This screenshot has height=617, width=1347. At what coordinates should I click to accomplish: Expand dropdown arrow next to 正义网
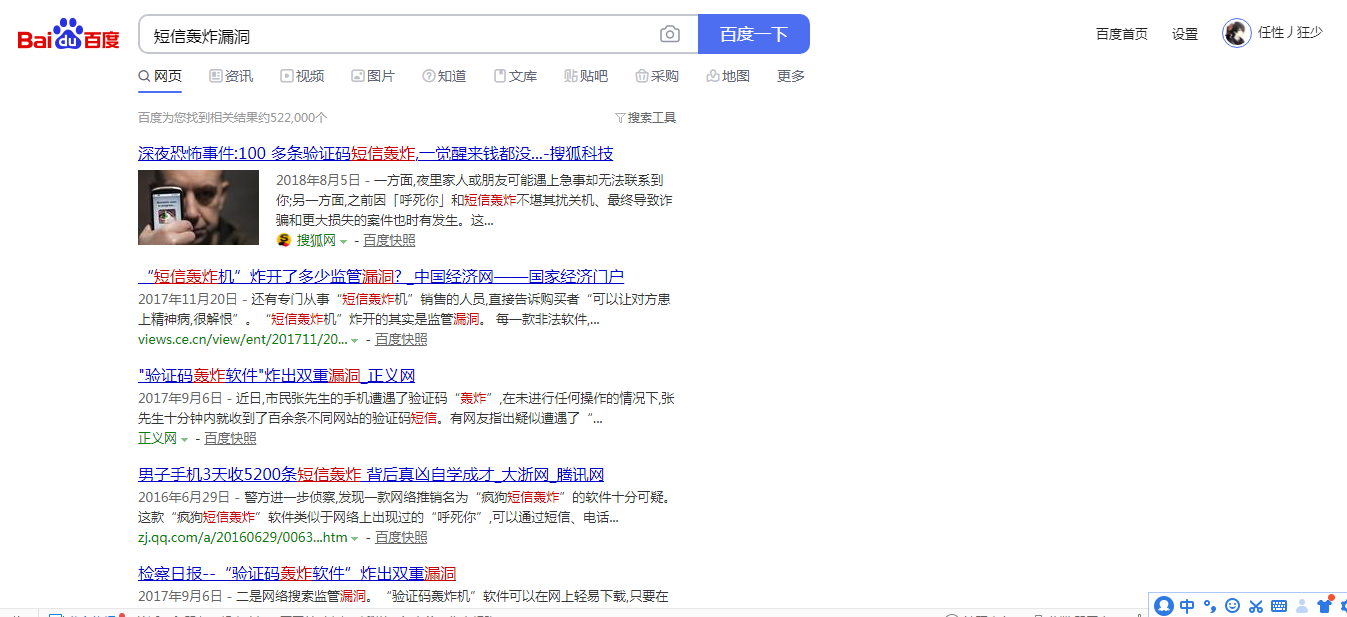click(184, 440)
